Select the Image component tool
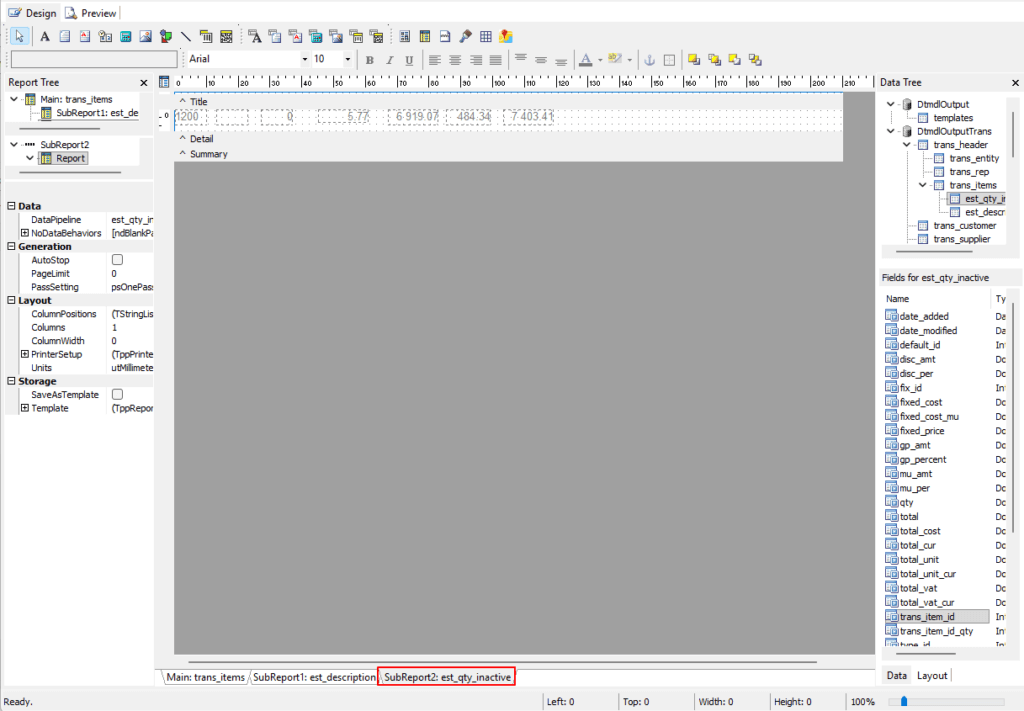This screenshot has width=1024, height=711. pyautogui.click(x=146, y=36)
